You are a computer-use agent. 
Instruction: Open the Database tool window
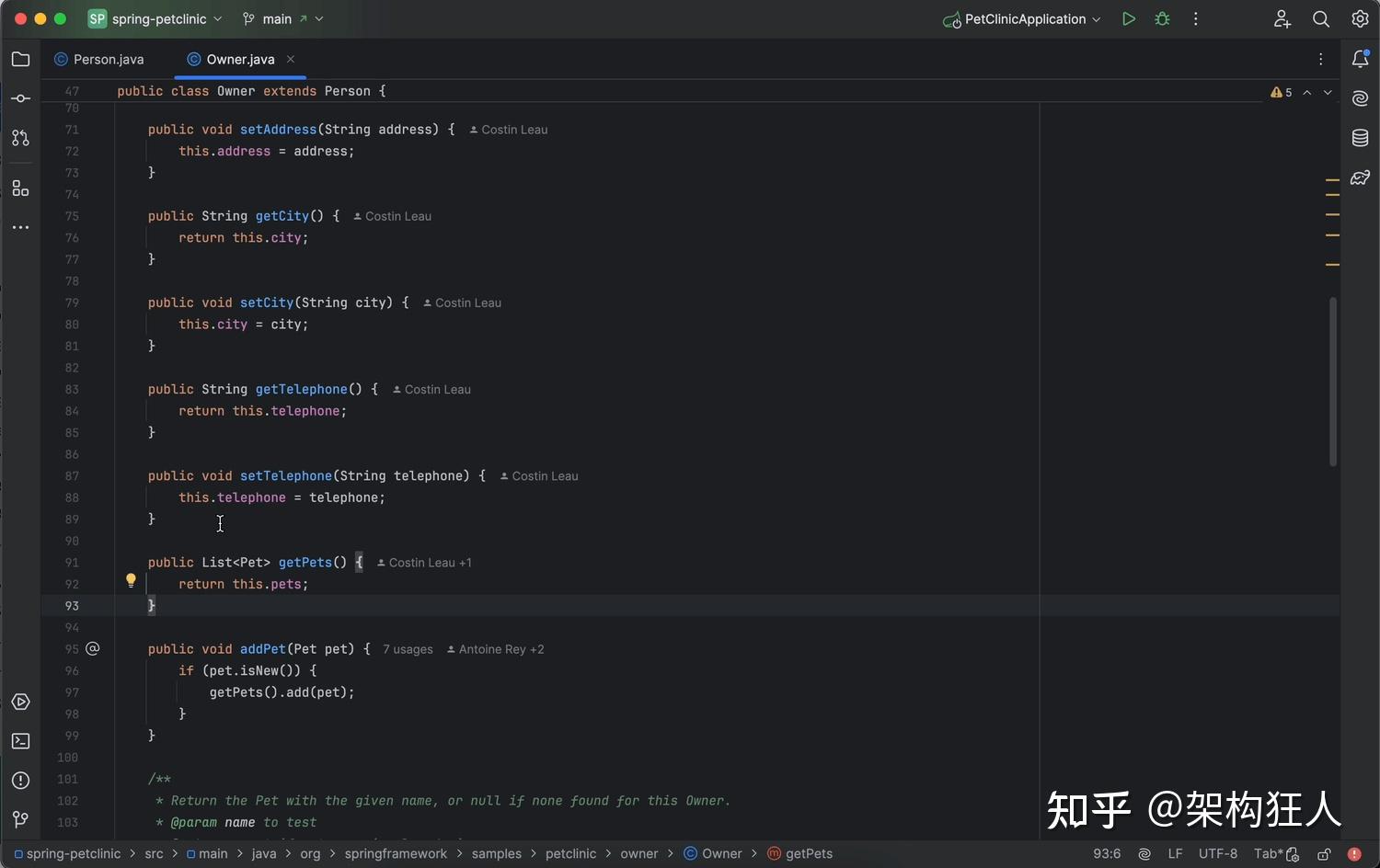point(1360,138)
